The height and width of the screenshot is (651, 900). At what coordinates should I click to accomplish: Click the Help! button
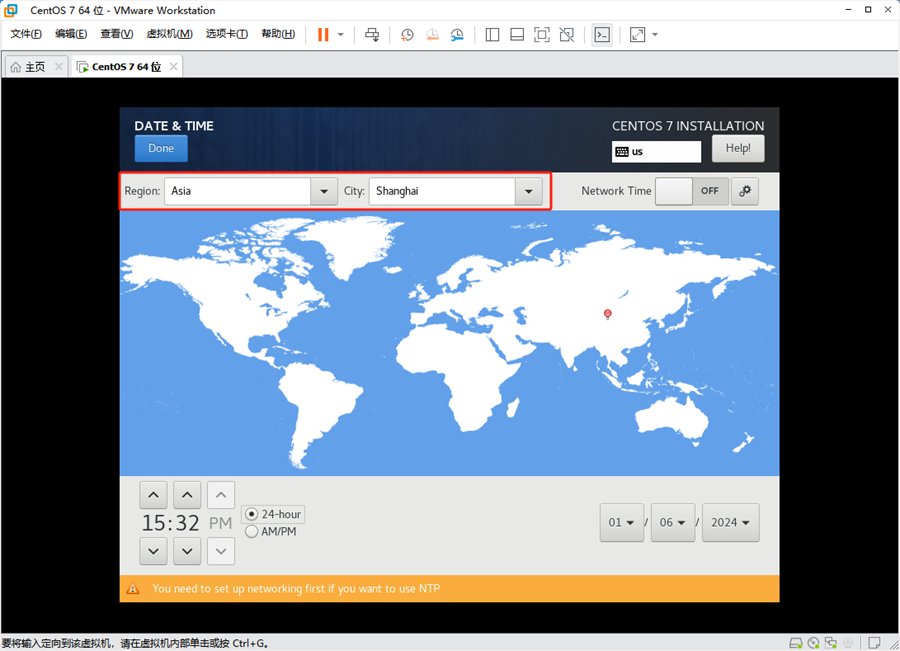point(738,148)
